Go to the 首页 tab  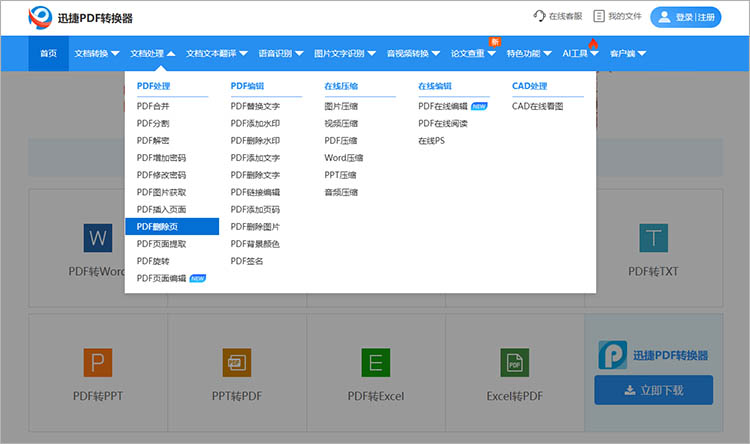[48, 54]
